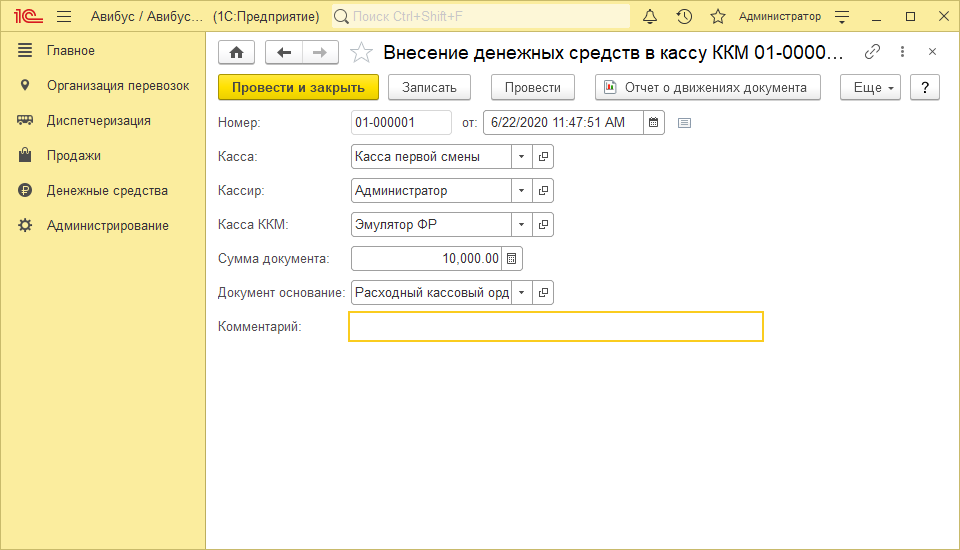The image size is (960, 550).
Task: Expand the Касса ККМ dropdown
Action: click(521, 225)
